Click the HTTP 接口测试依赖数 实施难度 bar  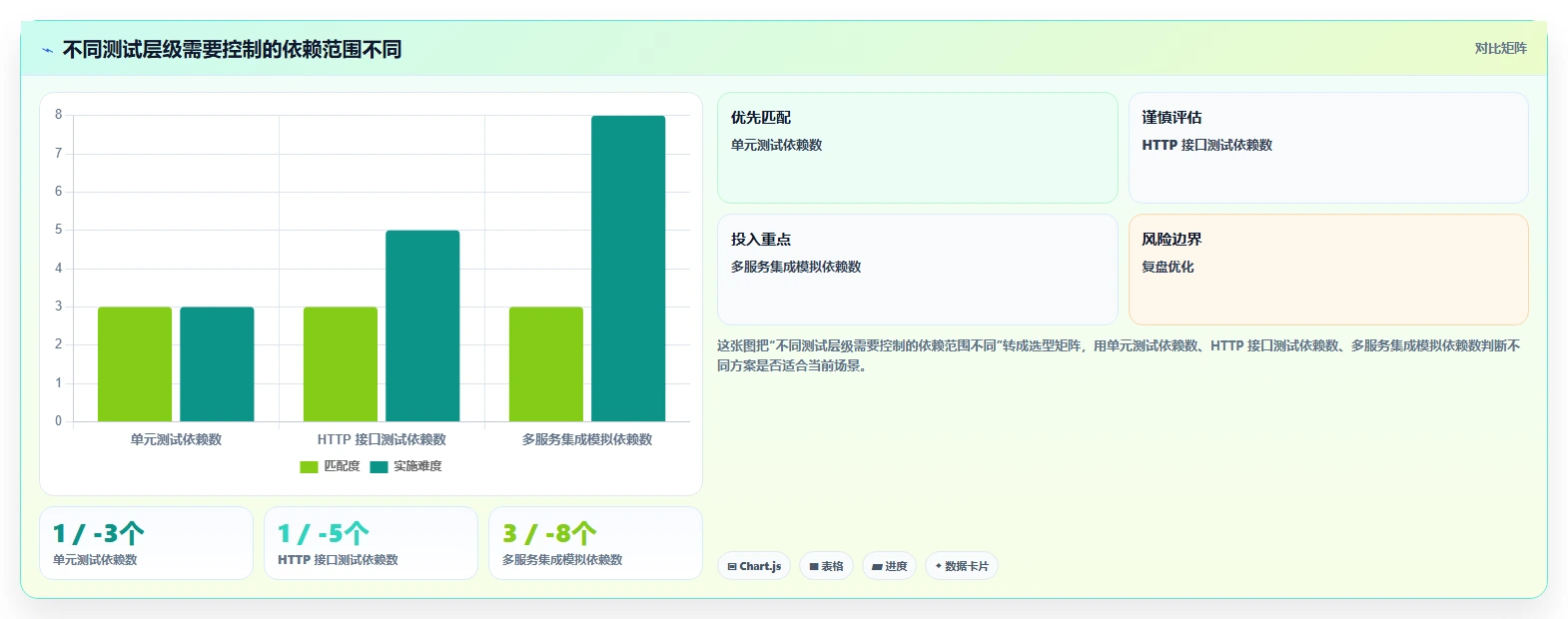tap(422, 326)
